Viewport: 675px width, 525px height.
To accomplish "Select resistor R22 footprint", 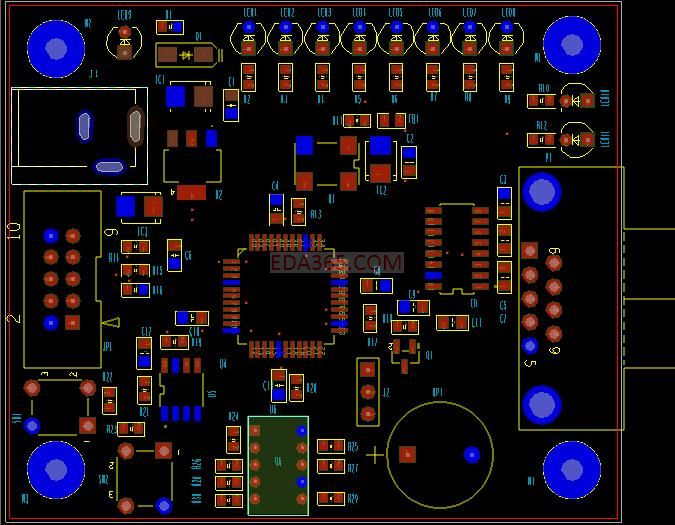I will (x=109, y=401).
